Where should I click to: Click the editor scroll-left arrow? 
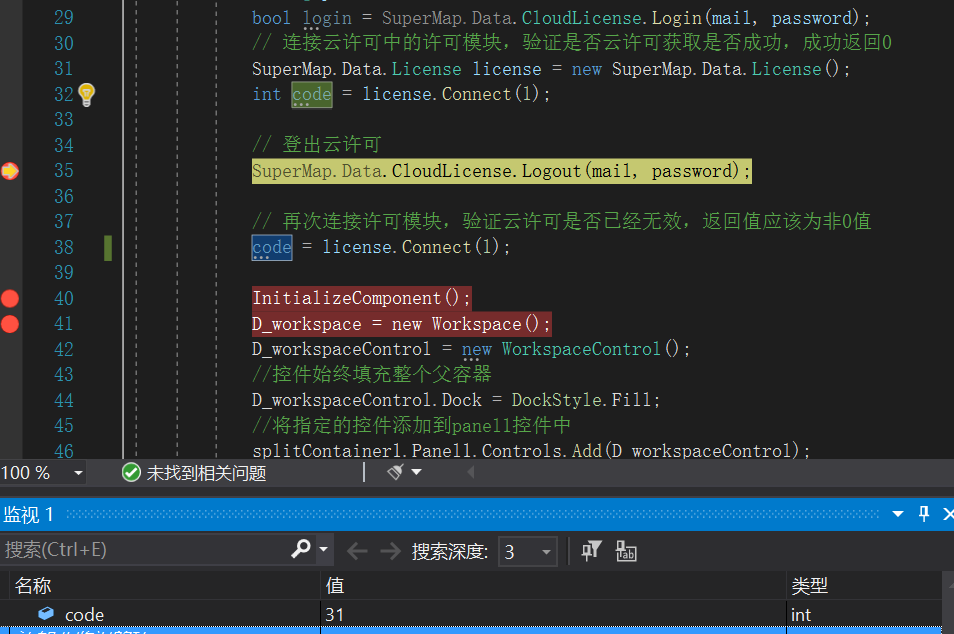point(470,472)
